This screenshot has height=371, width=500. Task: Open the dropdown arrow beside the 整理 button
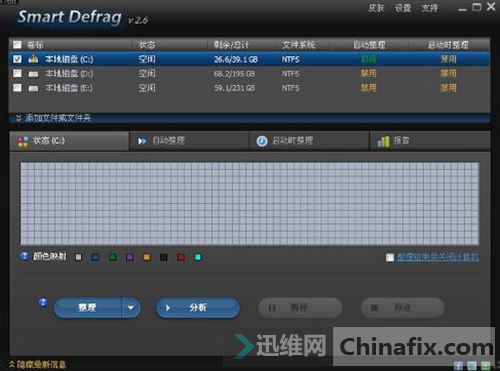pyautogui.click(x=131, y=308)
